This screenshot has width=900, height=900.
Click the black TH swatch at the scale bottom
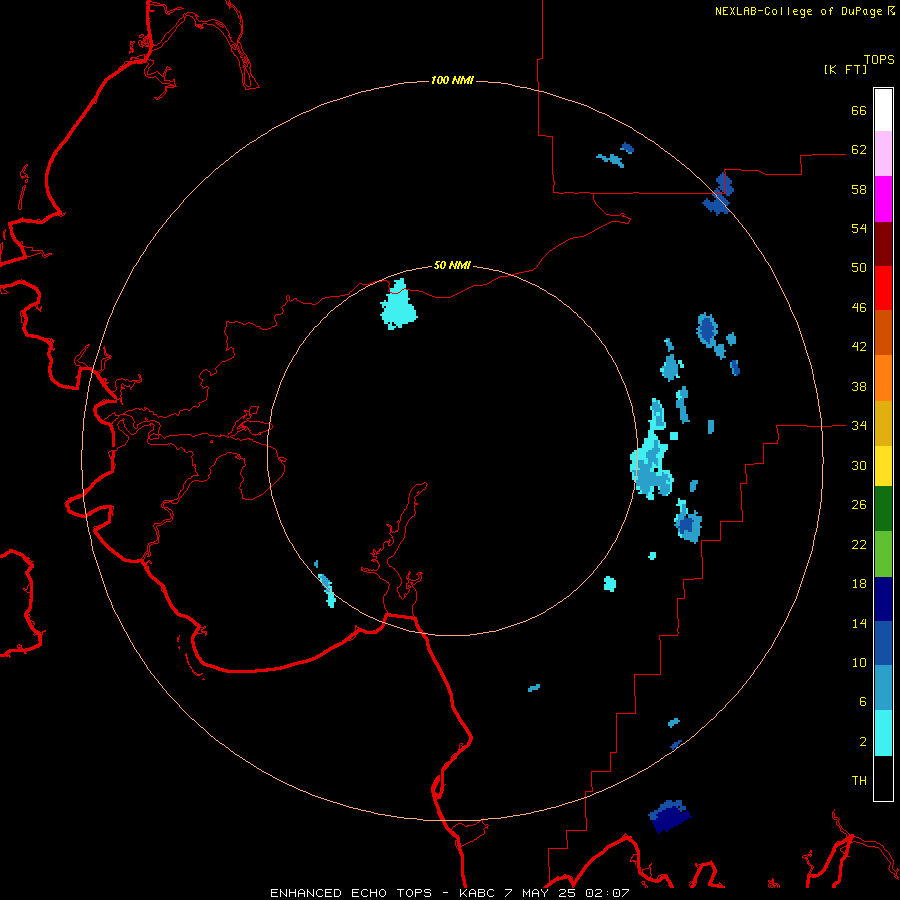(883, 778)
